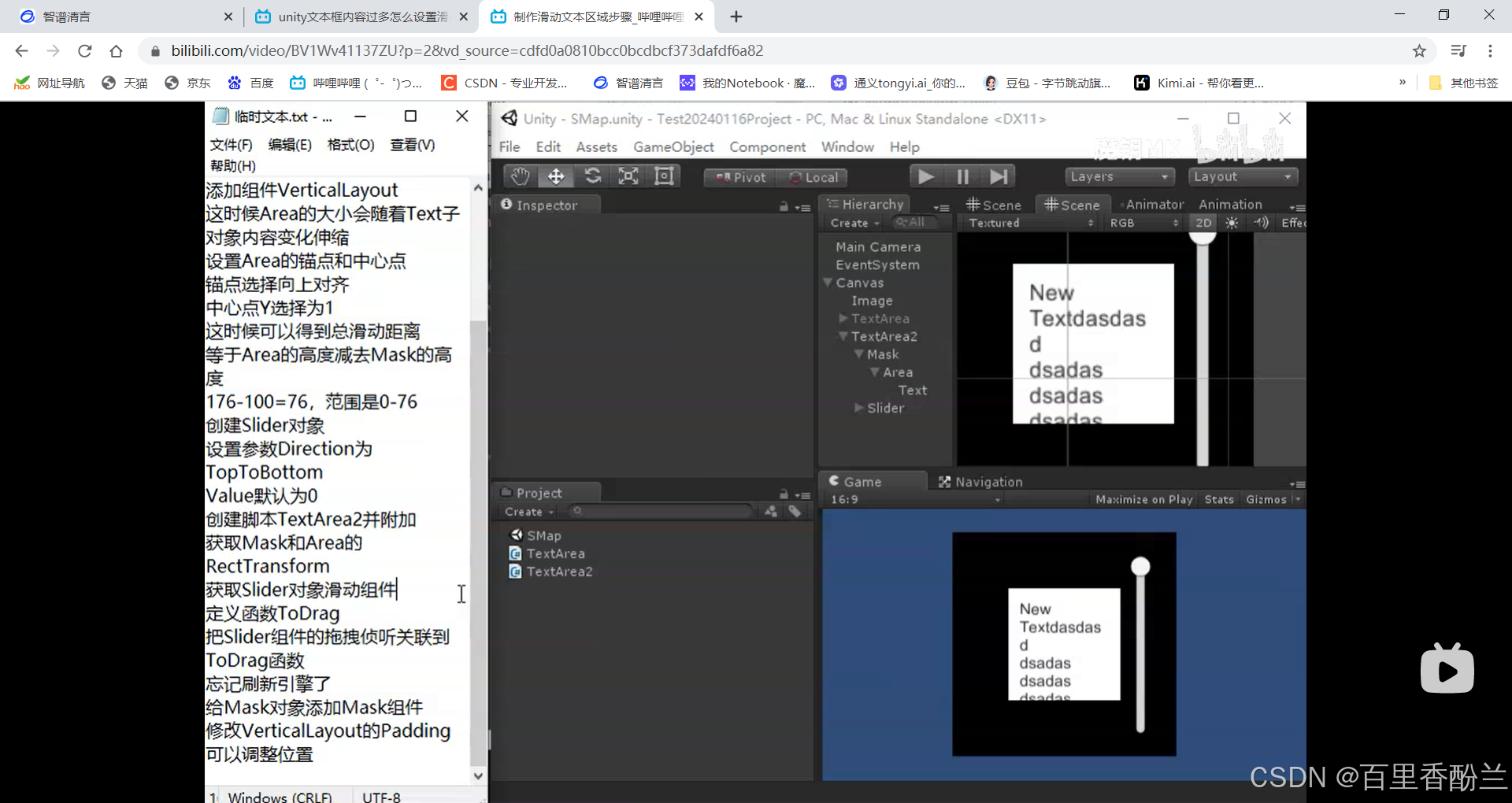Toggle scene audio speaker icon

tap(1261, 223)
